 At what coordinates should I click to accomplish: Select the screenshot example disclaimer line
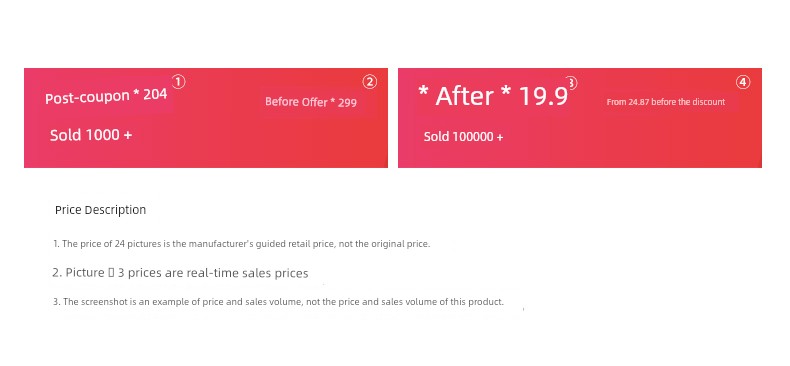point(279,302)
